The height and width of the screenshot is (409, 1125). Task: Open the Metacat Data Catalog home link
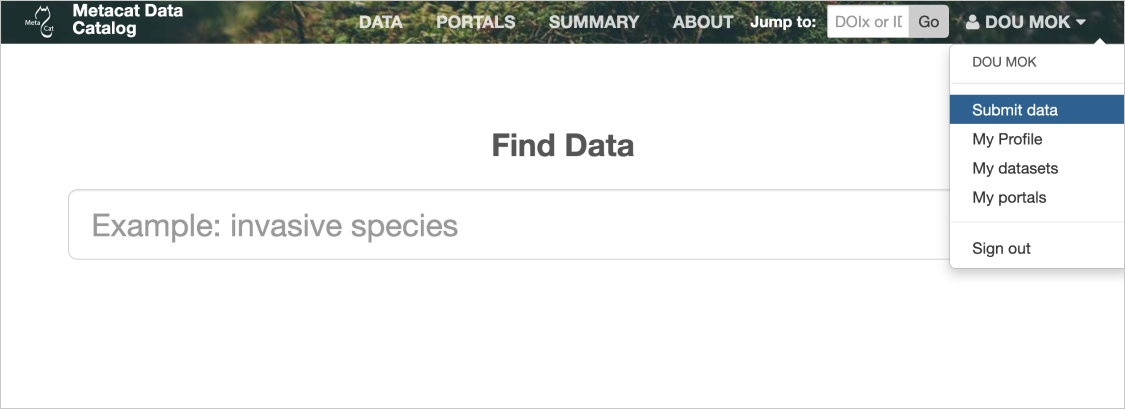point(127,20)
